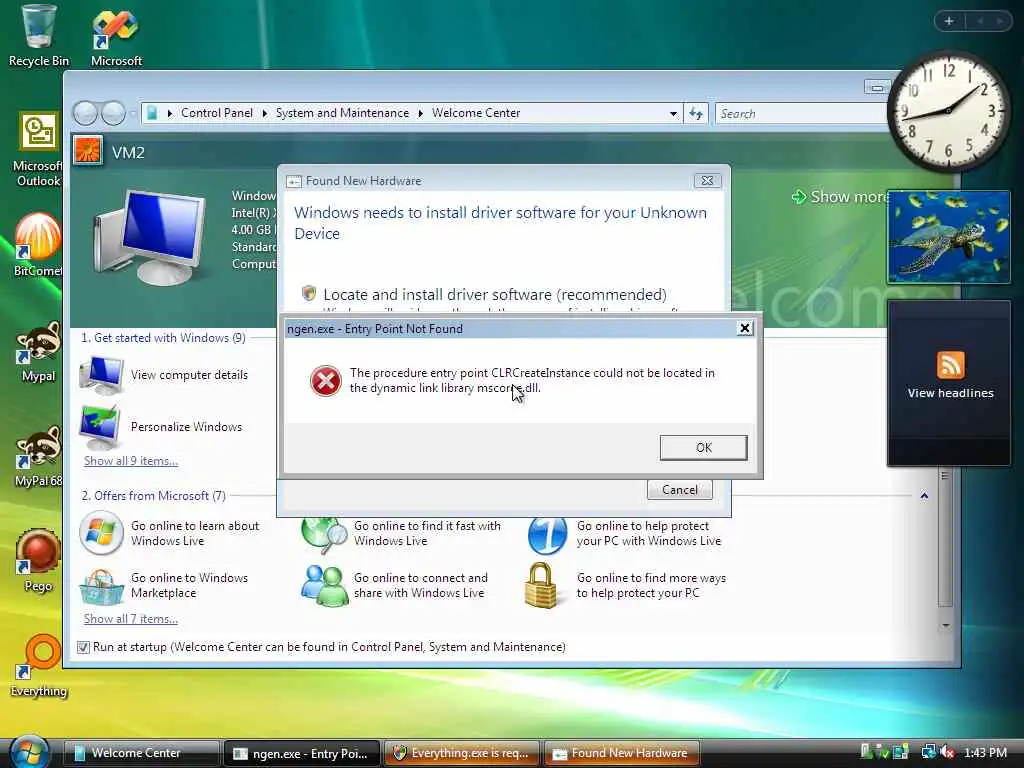The image size is (1024, 768).
Task: Launch BitComet from the desktop
Action: 38,245
